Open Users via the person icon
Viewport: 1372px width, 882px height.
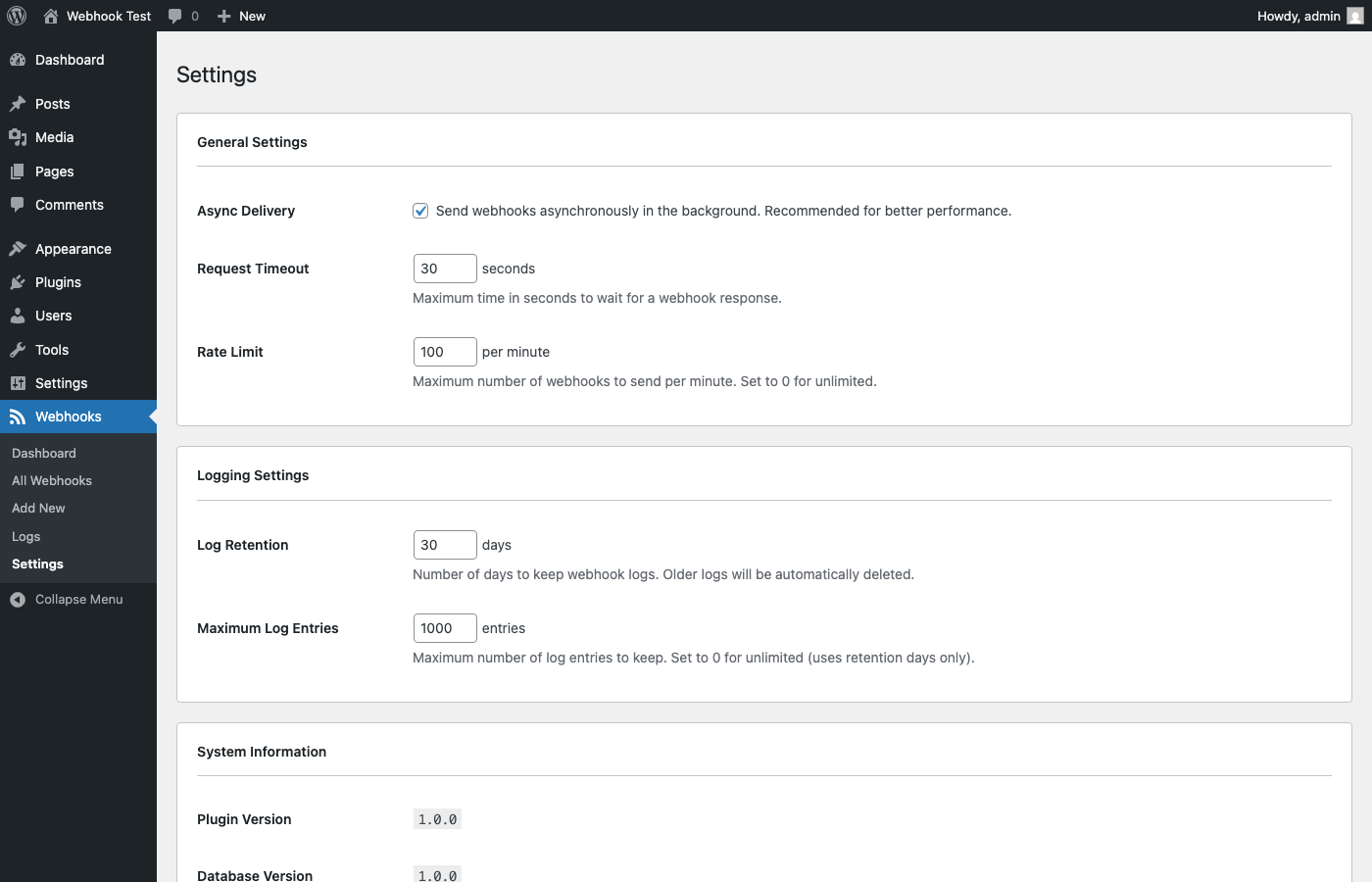(18, 316)
